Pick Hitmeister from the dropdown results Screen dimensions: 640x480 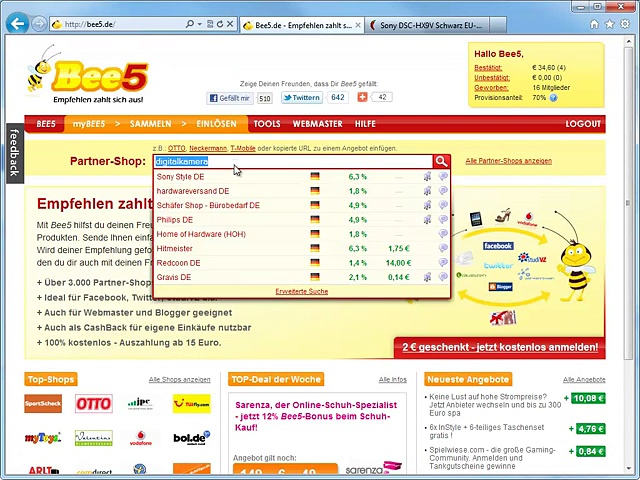174,248
